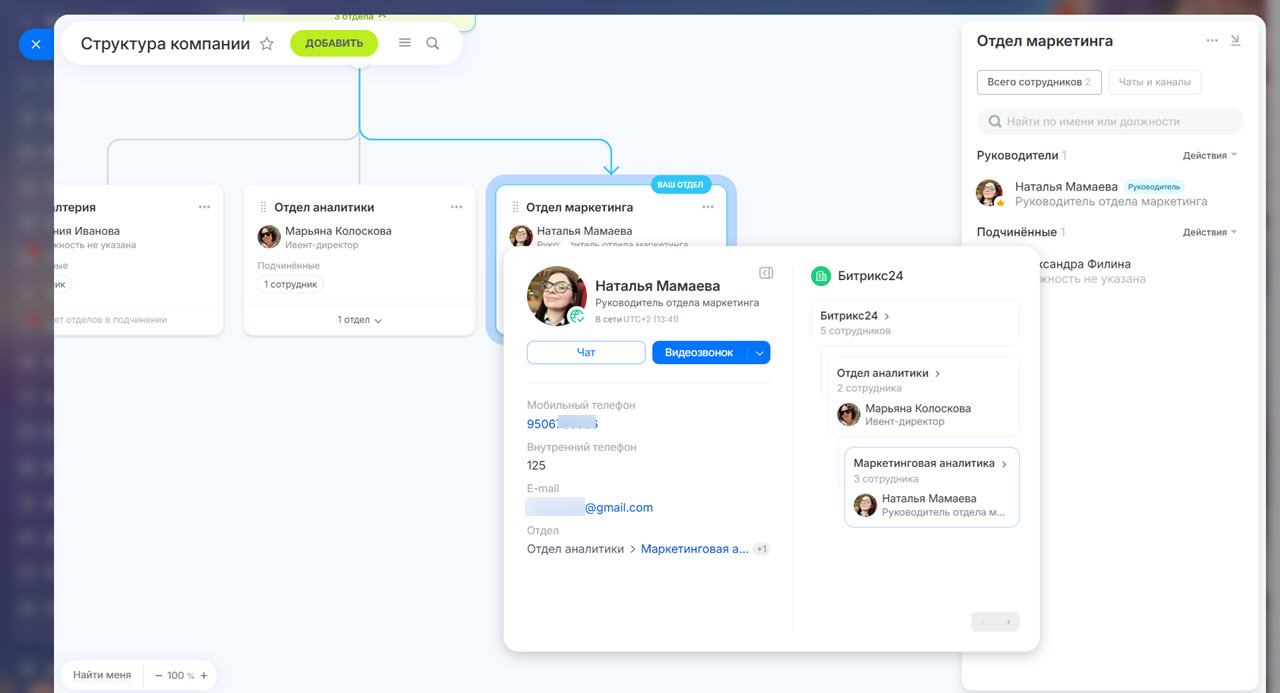
Task: Click zoom out minus button
Action: tap(159, 675)
